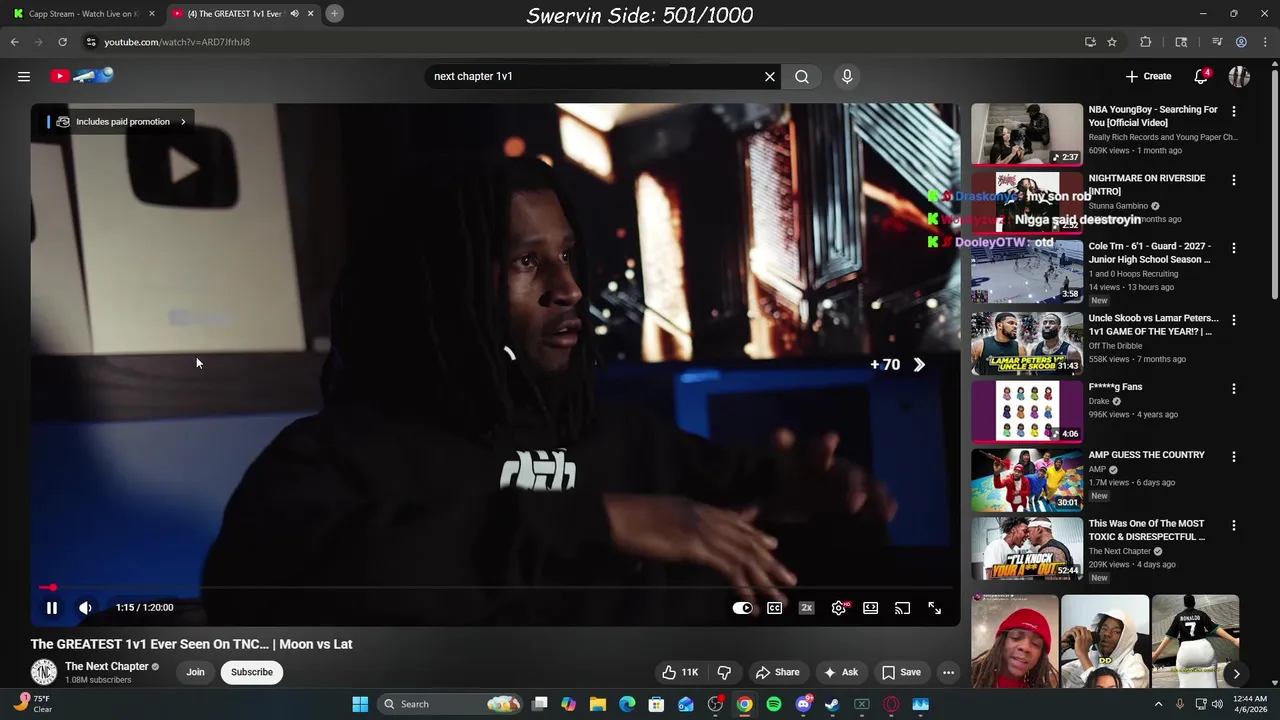Open a new browser tab
The width and height of the screenshot is (1280, 720).
(335, 13)
